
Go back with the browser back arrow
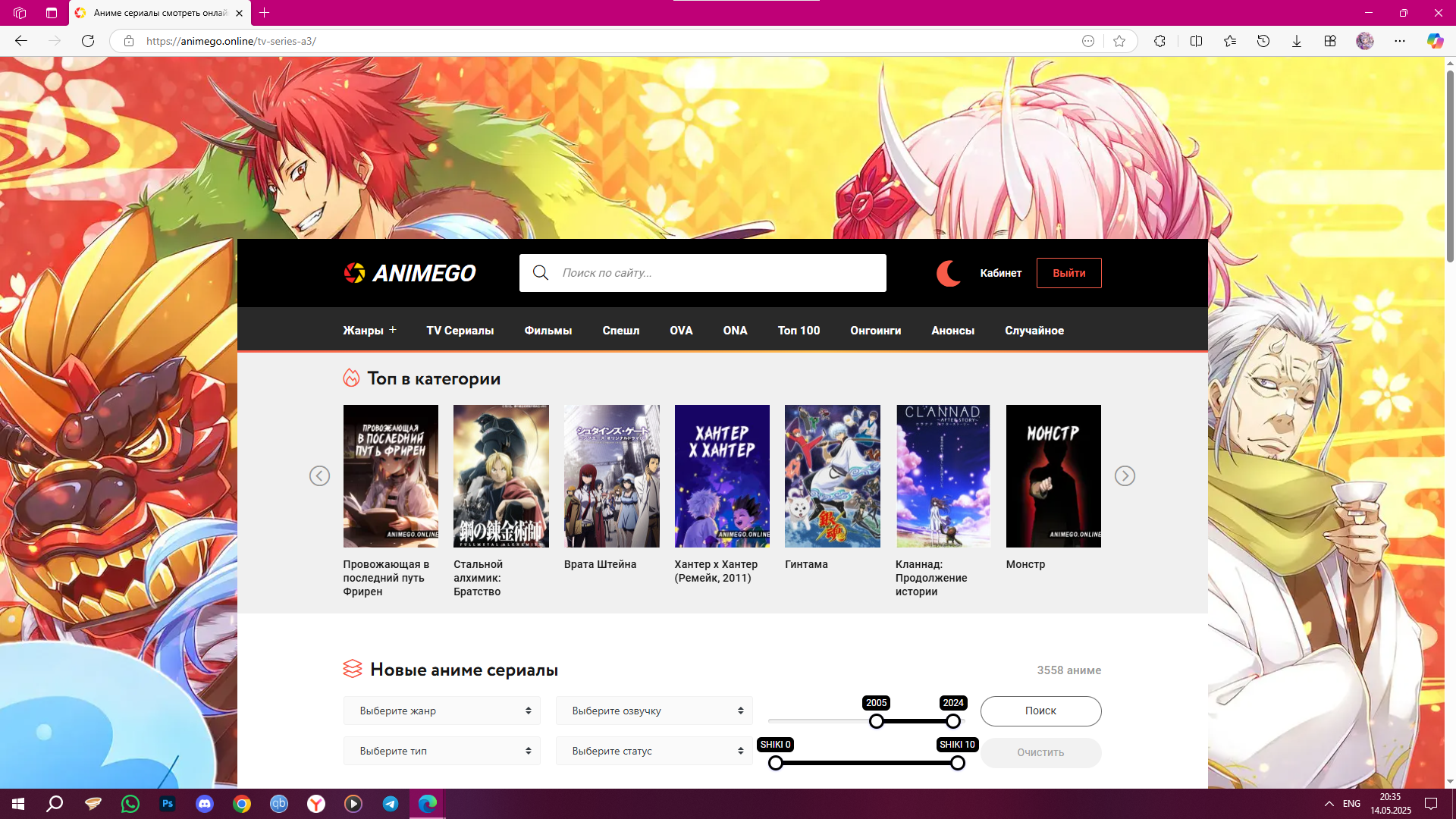coord(21,41)
